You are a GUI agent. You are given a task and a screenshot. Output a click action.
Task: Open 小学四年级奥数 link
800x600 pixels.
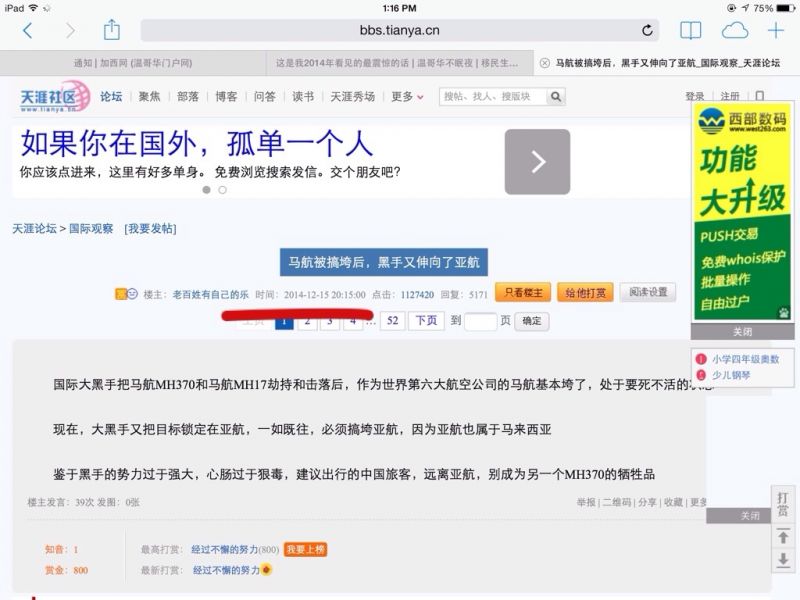coord(745,359)
